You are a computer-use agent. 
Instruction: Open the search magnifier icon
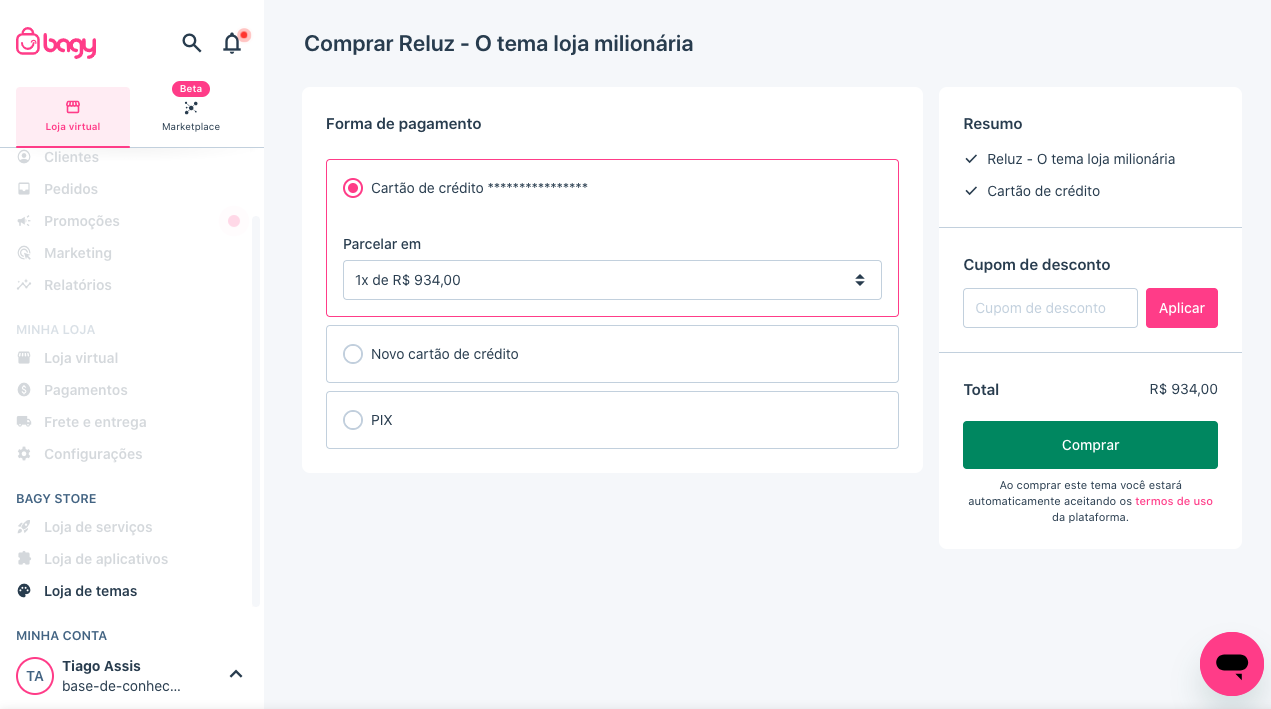tap(191, 43)
